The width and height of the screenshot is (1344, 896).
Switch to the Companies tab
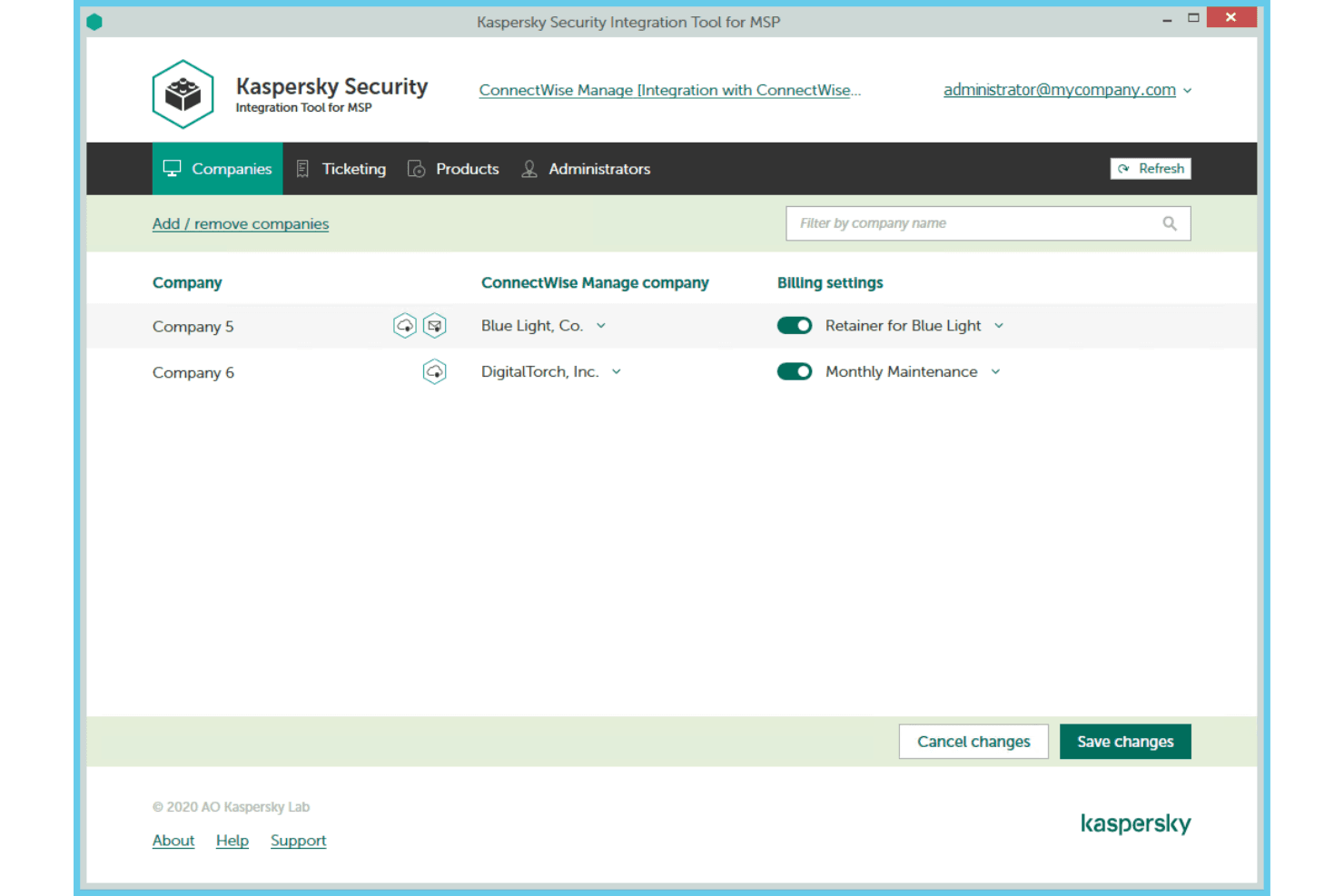pos(217,169)
